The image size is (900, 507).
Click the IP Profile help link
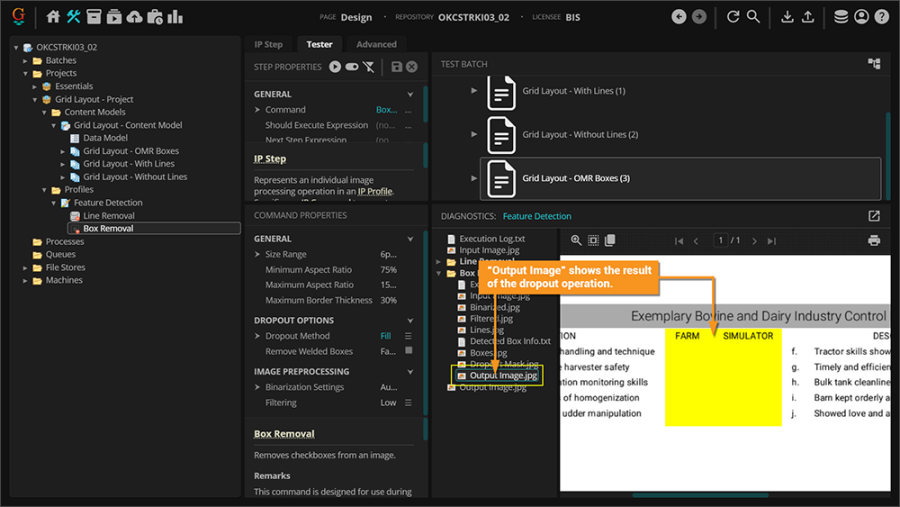point(375,191)
